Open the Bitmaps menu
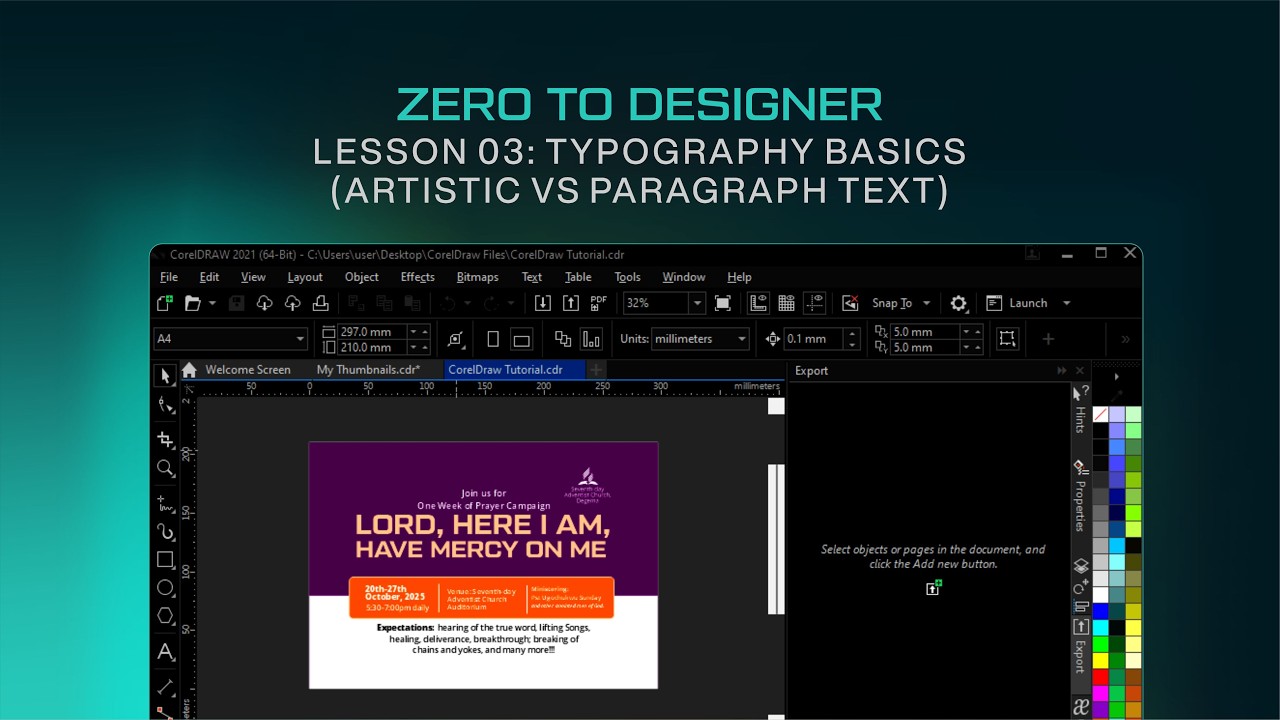Viewport: 1280px width, 720px height. click(477, 277)
